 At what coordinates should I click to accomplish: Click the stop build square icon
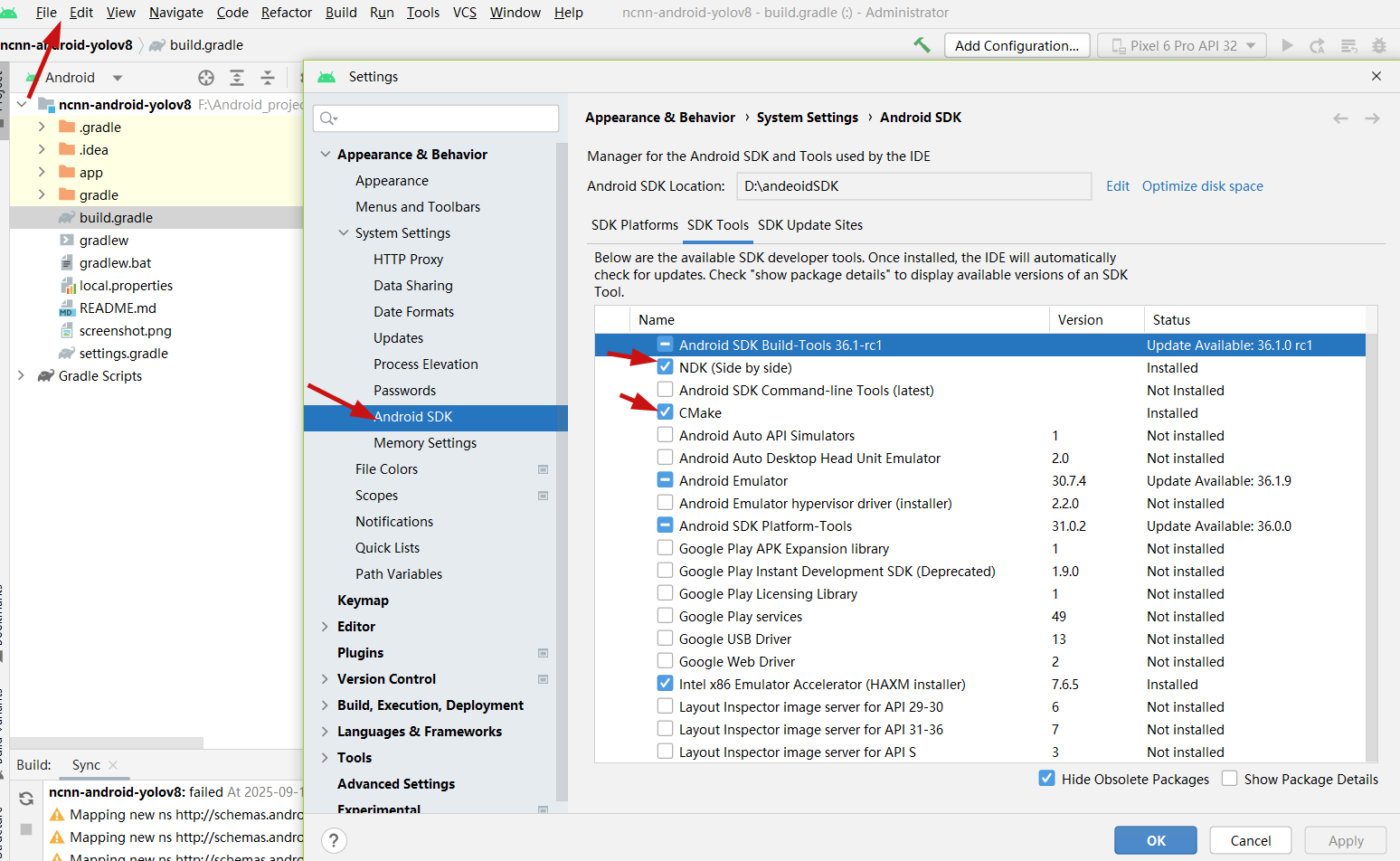(26, 829)
